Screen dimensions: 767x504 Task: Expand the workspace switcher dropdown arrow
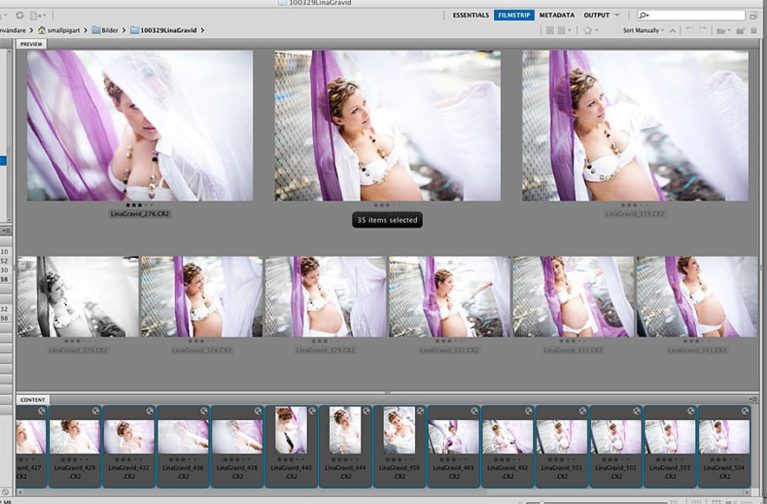point(617,16)
